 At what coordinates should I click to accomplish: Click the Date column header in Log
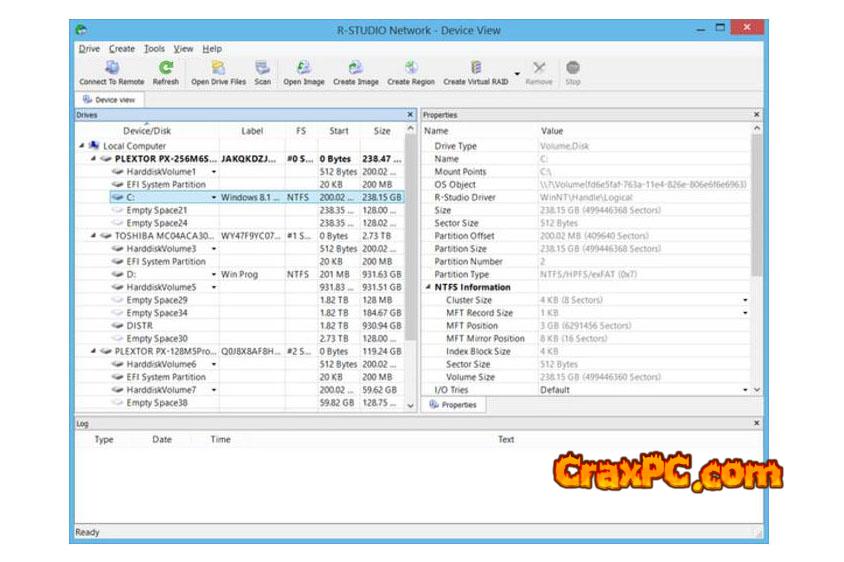tap(161, 439)
